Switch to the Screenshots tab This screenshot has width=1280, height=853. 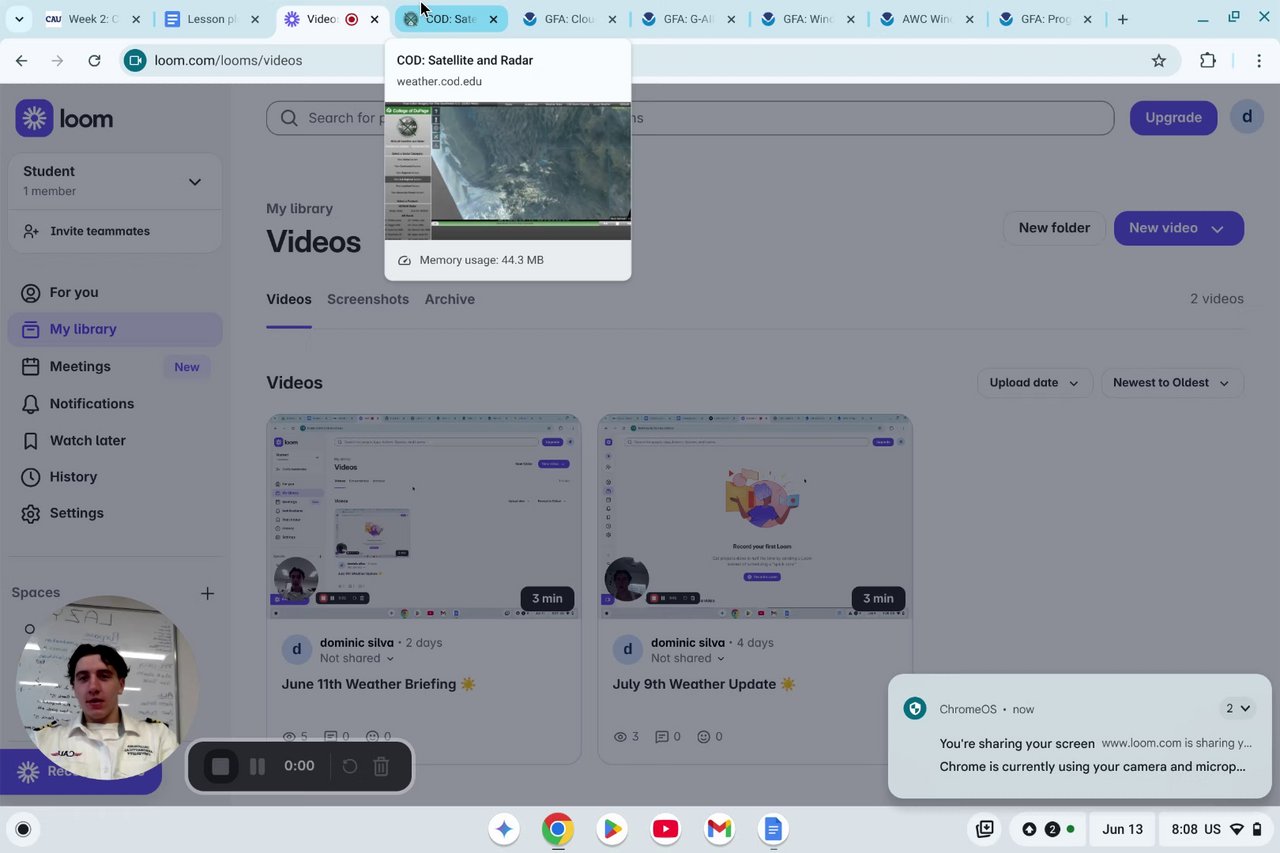click(368, 299)
